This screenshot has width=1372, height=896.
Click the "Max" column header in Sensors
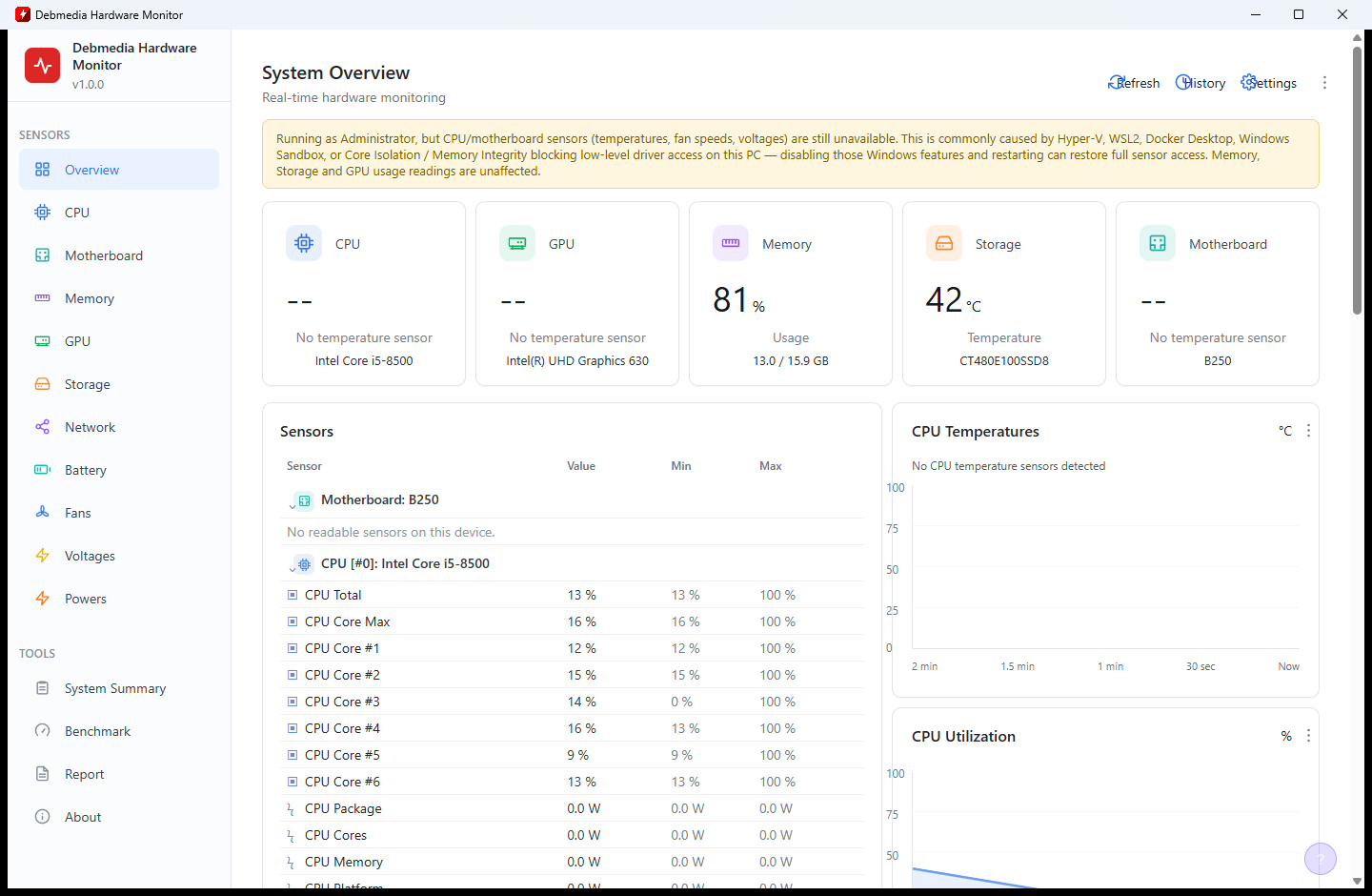click(771, 466)
